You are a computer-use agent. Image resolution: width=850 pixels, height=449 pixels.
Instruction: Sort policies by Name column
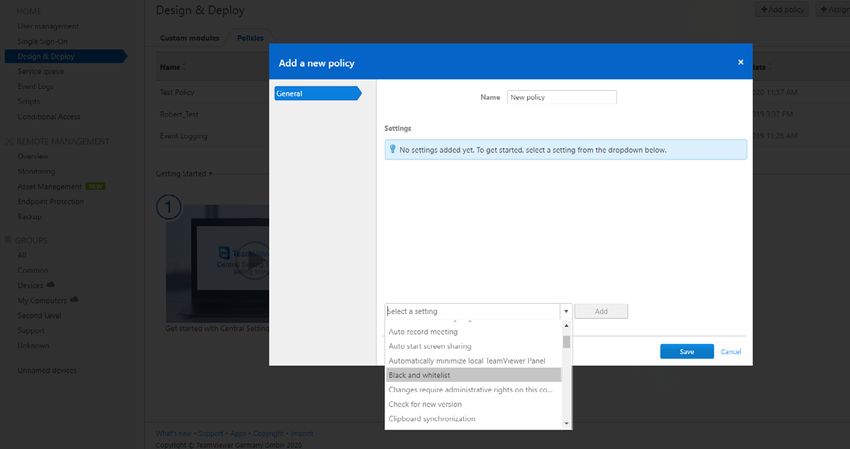tap(170, 67)
